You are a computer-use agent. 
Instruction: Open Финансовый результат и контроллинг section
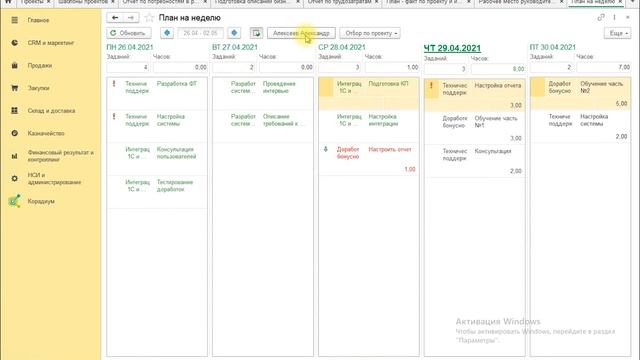60,156
